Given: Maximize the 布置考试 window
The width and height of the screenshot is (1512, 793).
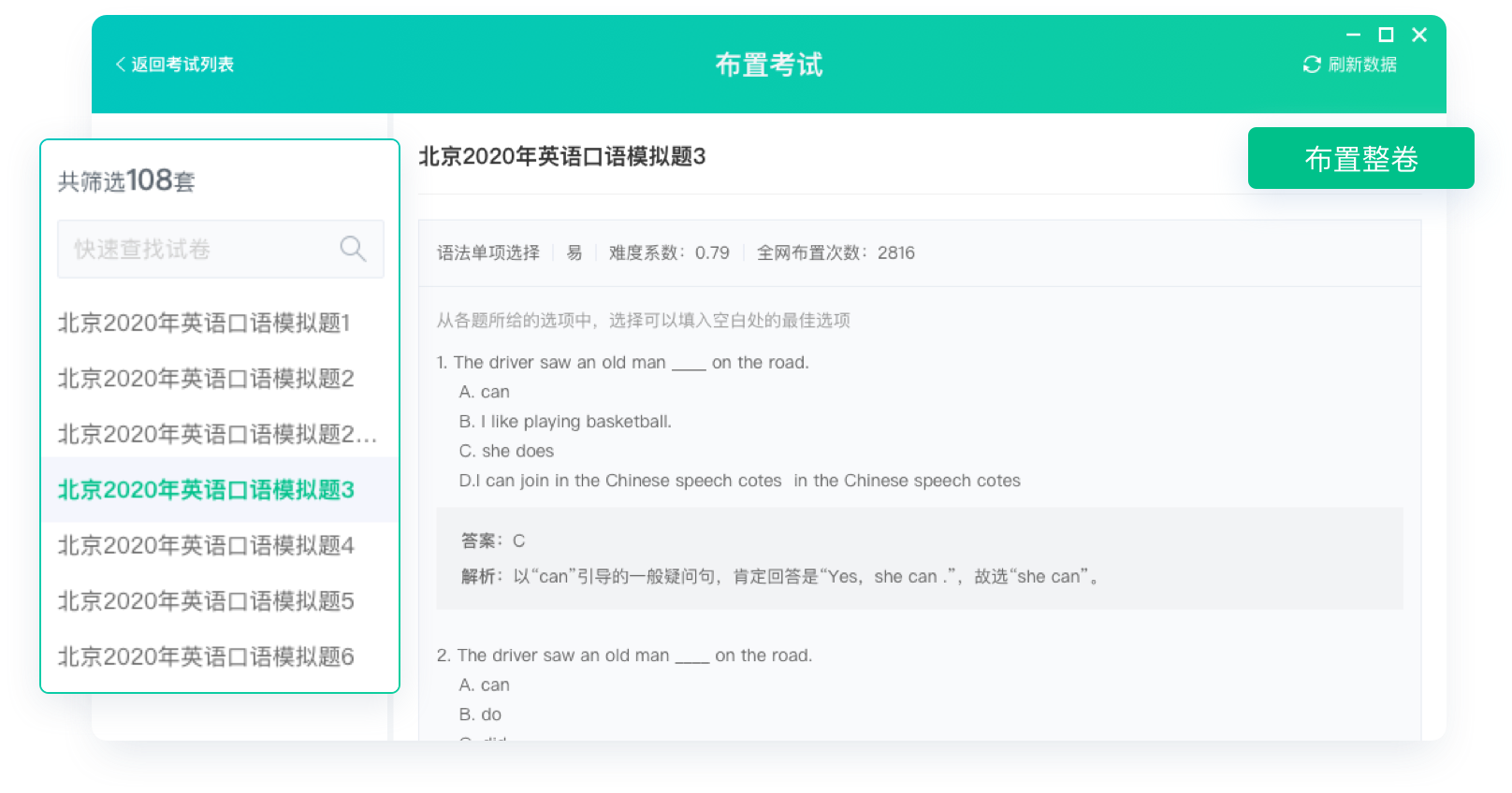Looking at the screenshot, I should click(1386, 35).
